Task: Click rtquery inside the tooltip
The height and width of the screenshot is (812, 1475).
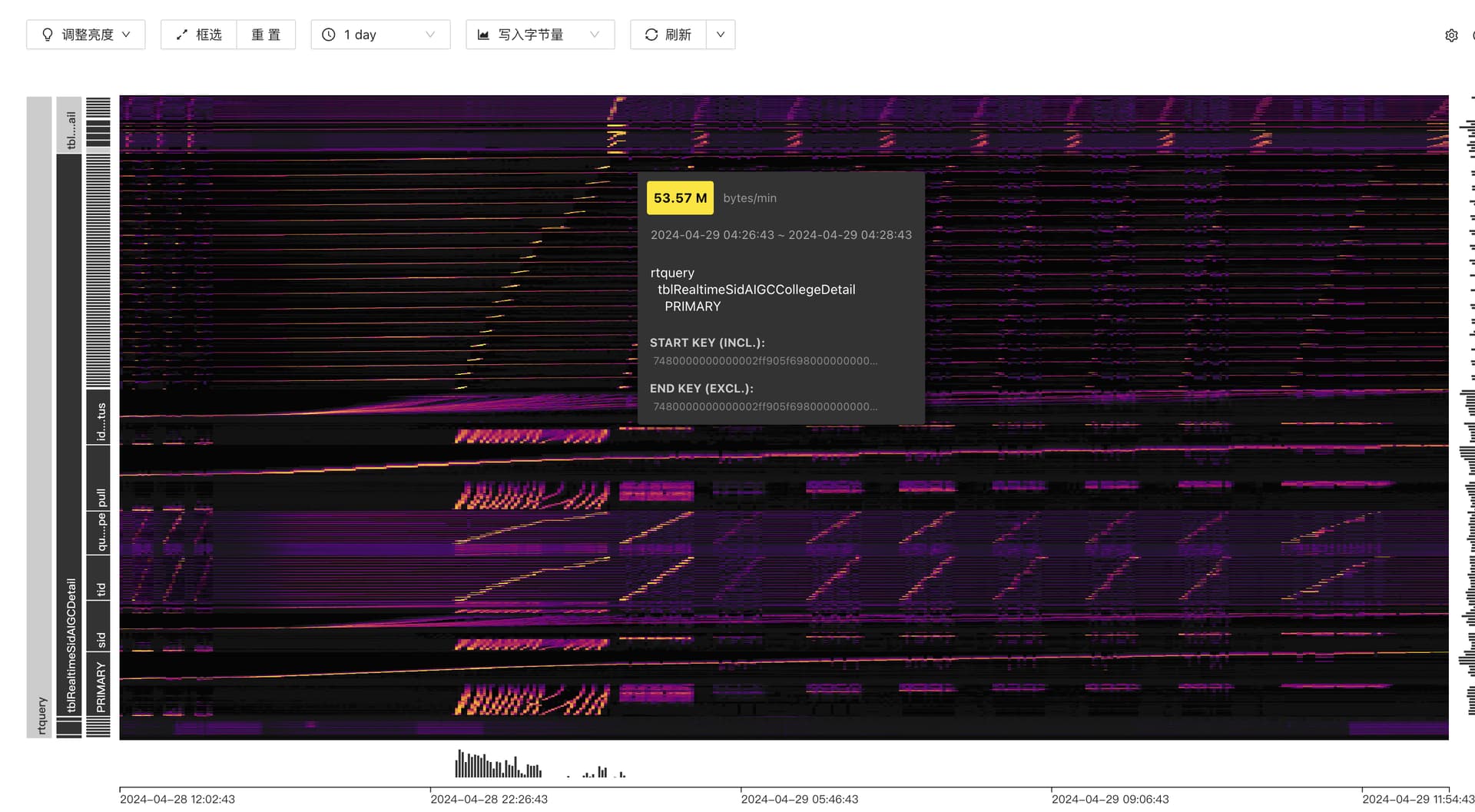Action: (x=672, y=273)
